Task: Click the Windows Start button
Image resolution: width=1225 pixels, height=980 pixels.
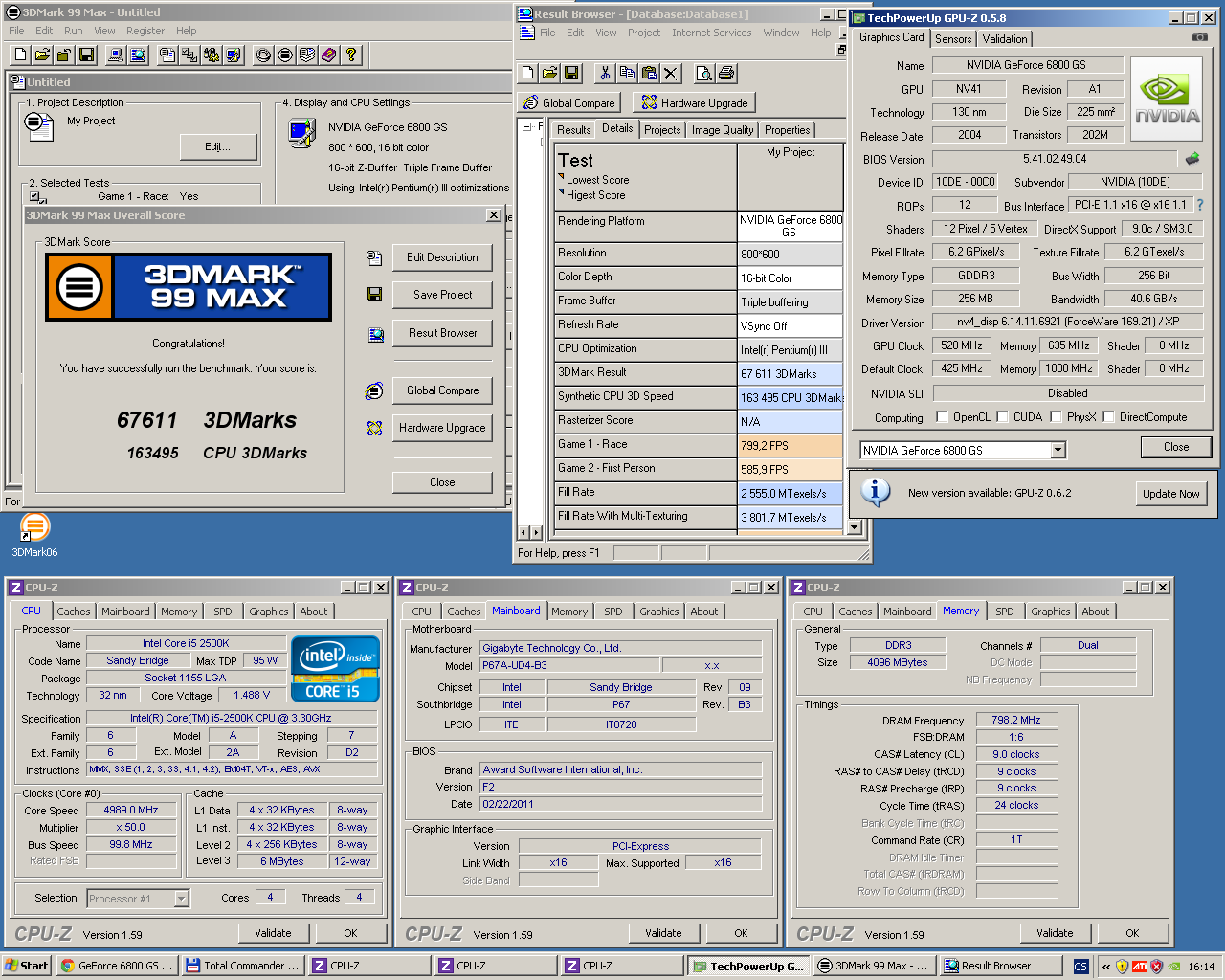Action: (x=26, y=966)
